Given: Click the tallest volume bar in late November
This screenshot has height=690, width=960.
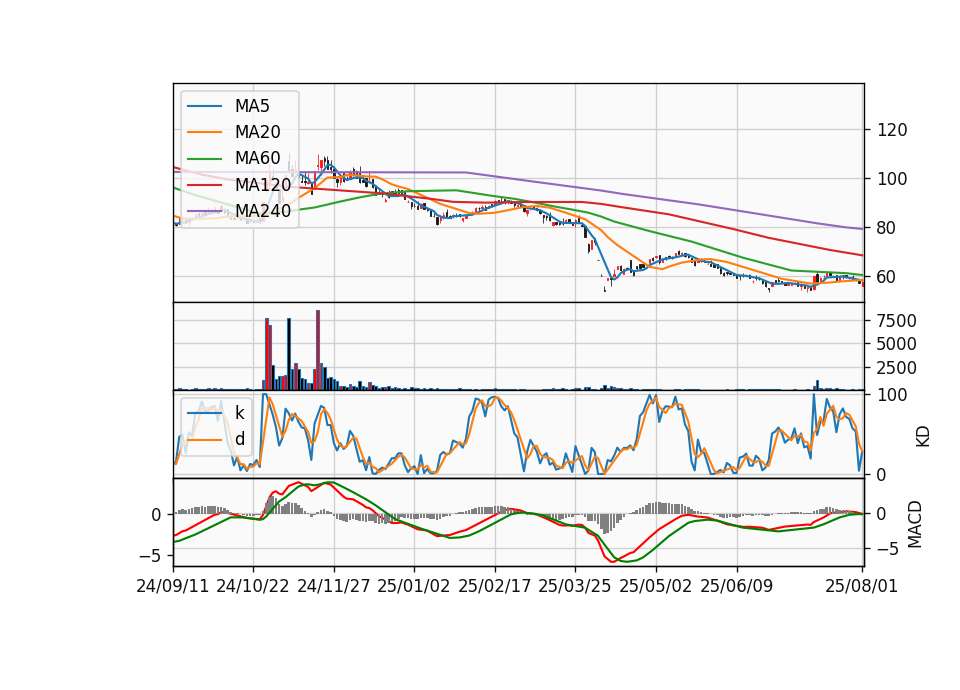Looking at the screenshot, I should pos(318,350).
